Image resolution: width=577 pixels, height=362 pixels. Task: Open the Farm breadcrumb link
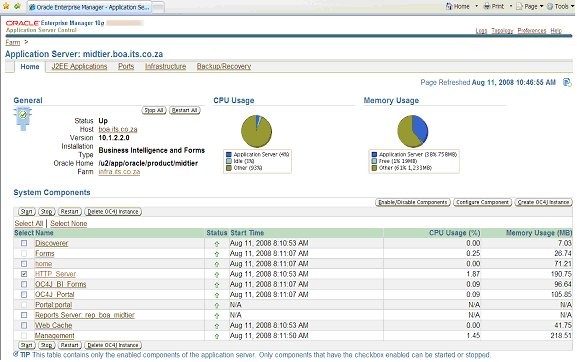13,43
